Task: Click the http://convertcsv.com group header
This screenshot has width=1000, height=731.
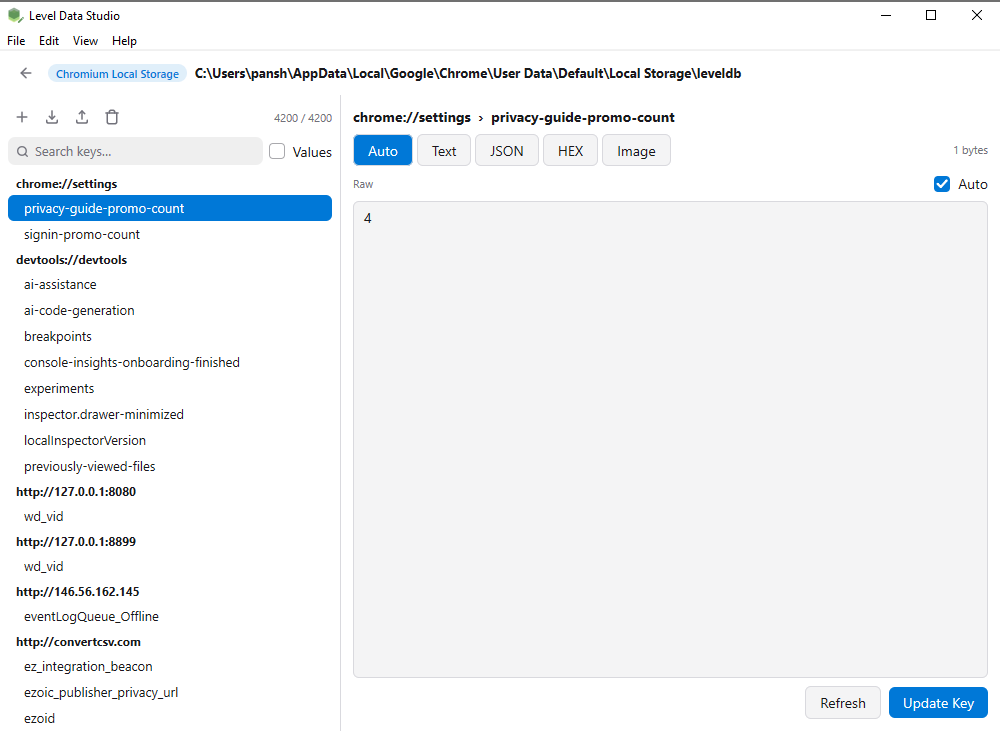Action: 78,642
